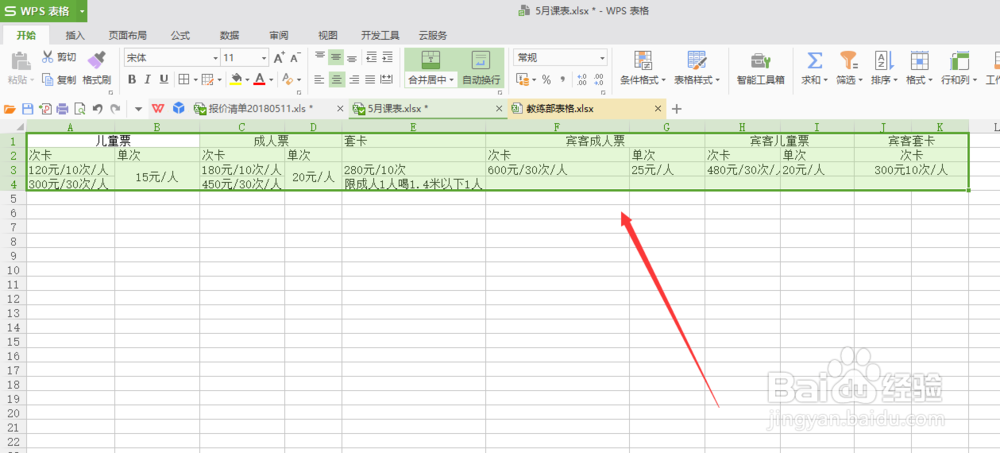This screenshot has height=453, width=1000.
Task: Toggle Bold formatting
Action: [x=132, y=80]
